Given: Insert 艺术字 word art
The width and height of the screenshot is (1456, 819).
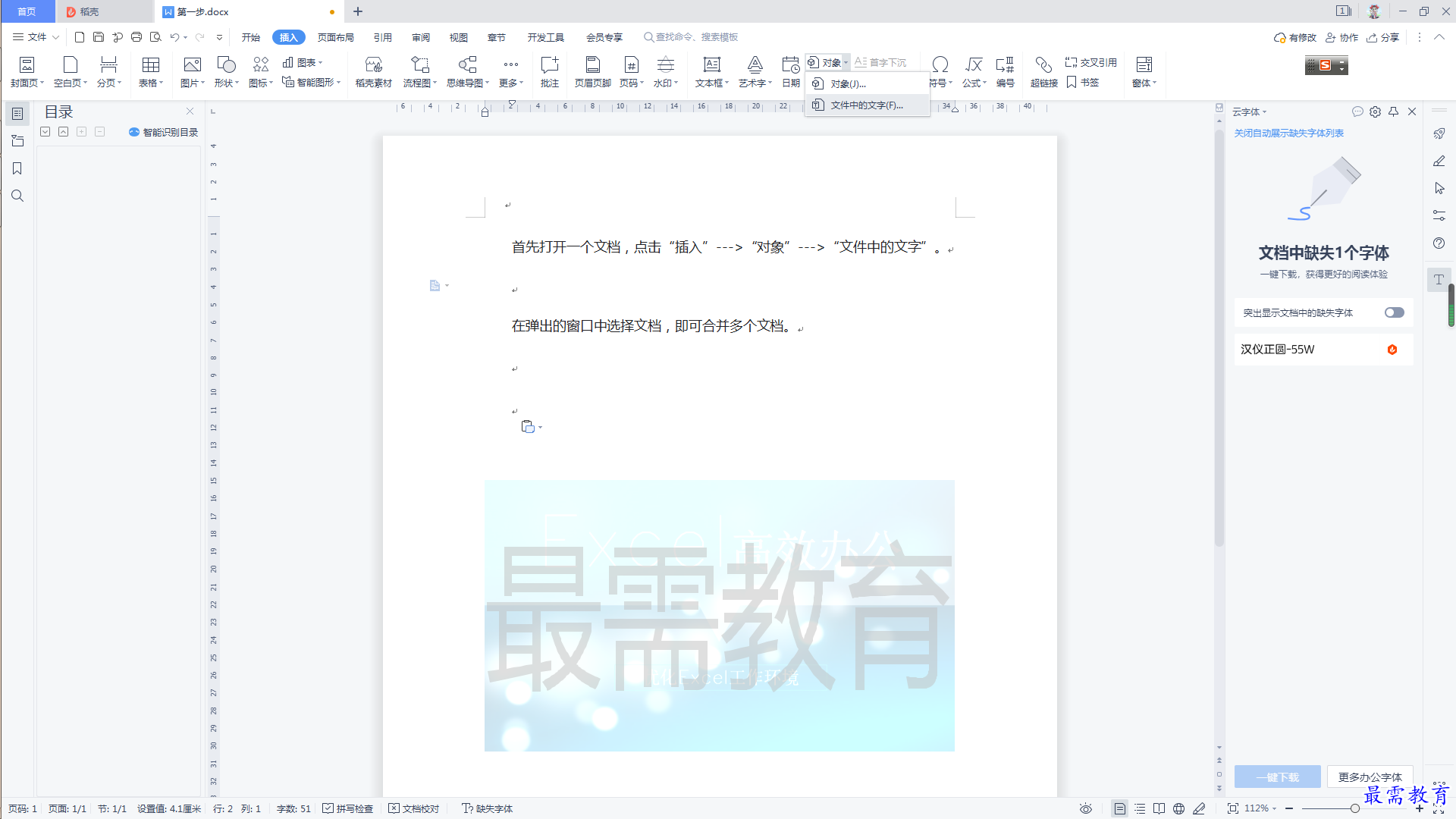Looking at the screenshot, I should (x=755, y=72).
